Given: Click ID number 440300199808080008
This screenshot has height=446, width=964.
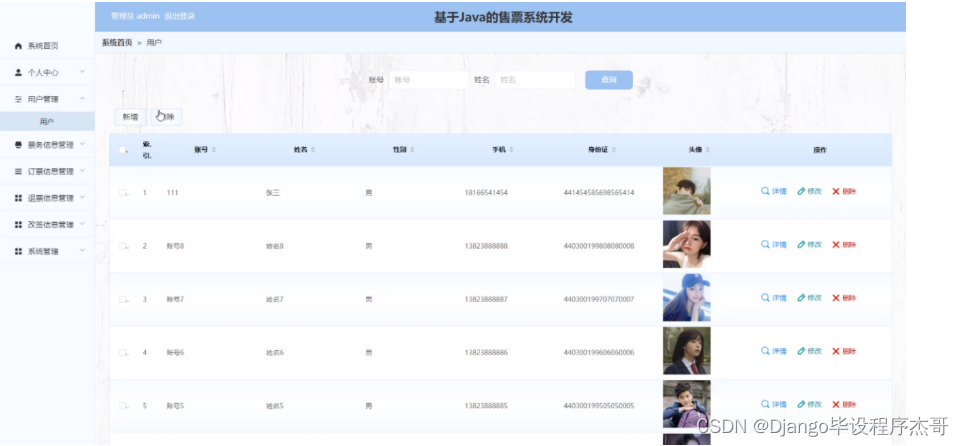Looking at the screenshot, I should pos(599,246).
